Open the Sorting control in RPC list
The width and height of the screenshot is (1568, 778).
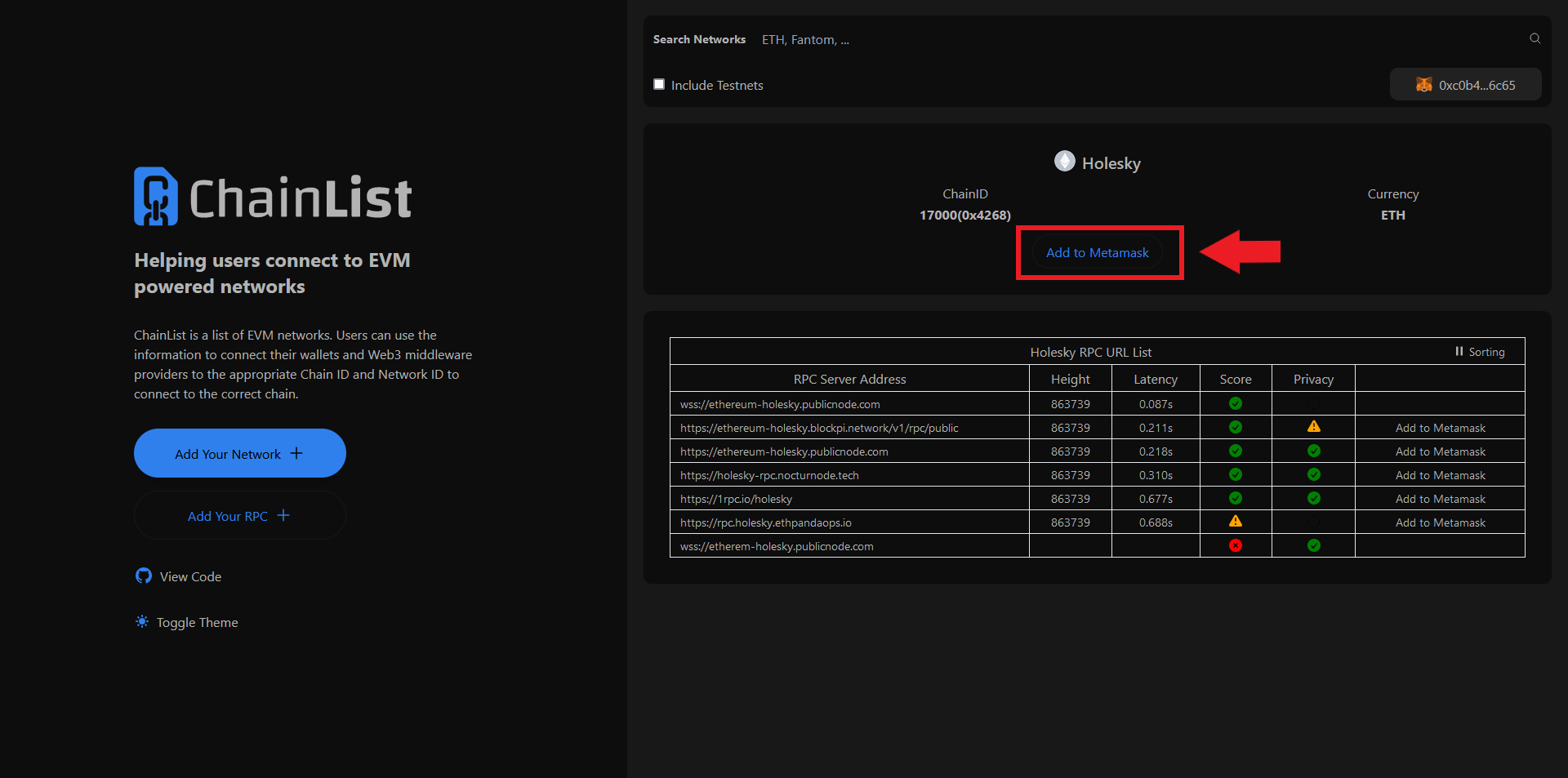click(1479, 352)
